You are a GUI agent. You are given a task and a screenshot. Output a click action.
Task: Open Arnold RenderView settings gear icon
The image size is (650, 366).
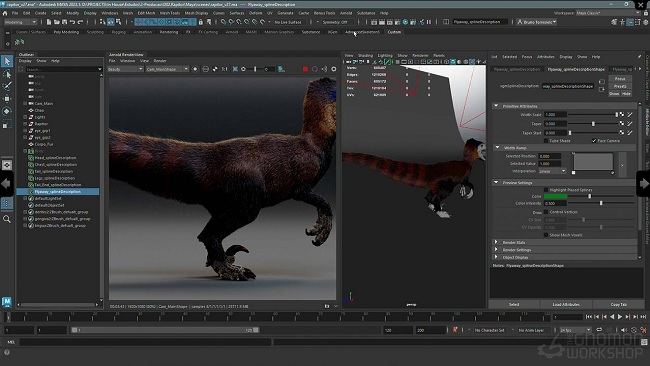[x=334, y=69]
